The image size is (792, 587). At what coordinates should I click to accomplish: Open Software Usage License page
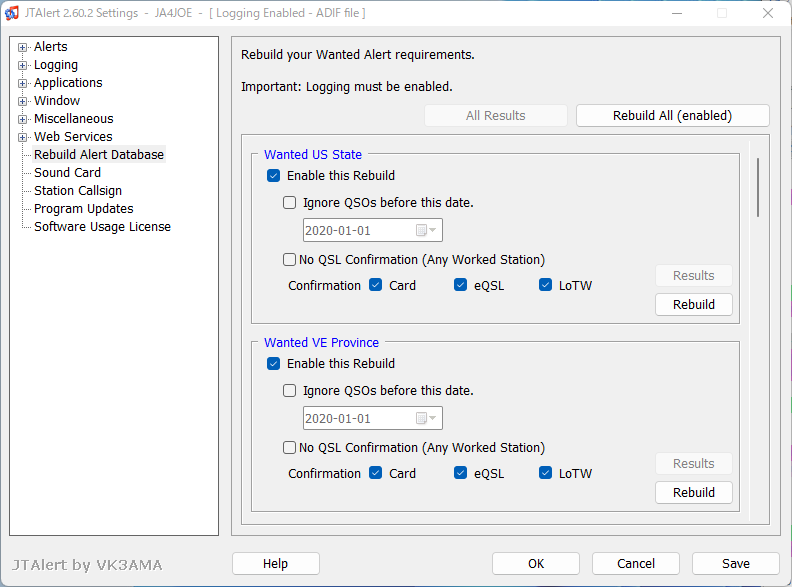(x=102, y=227)
